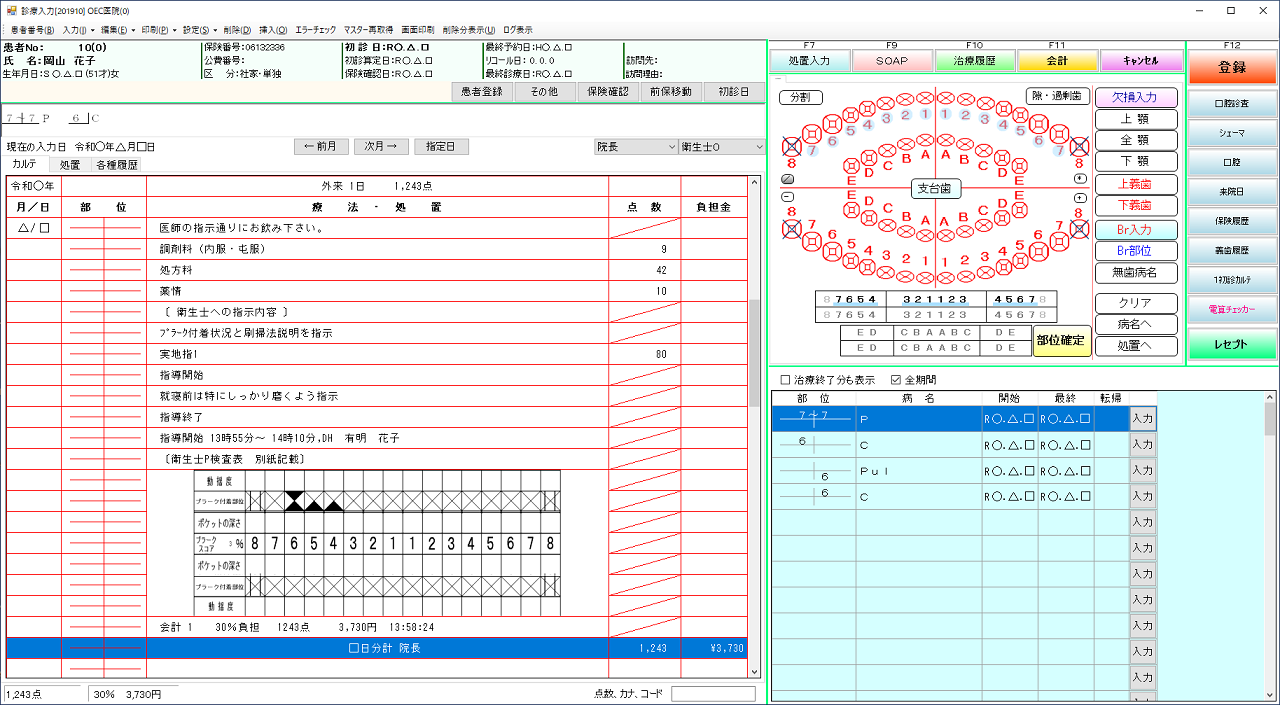The image size is (1280, 705).
Task: Click the 登録 button
Action: click(1232, 67)
